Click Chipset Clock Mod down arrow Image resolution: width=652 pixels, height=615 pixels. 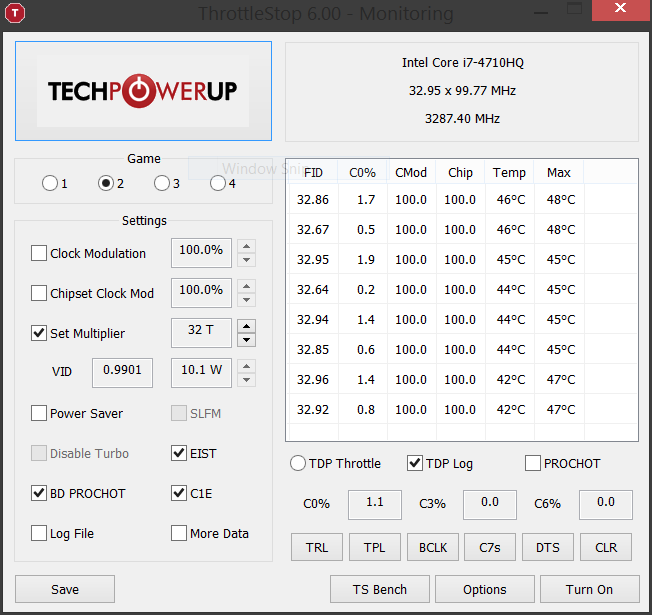click(247, 300)
